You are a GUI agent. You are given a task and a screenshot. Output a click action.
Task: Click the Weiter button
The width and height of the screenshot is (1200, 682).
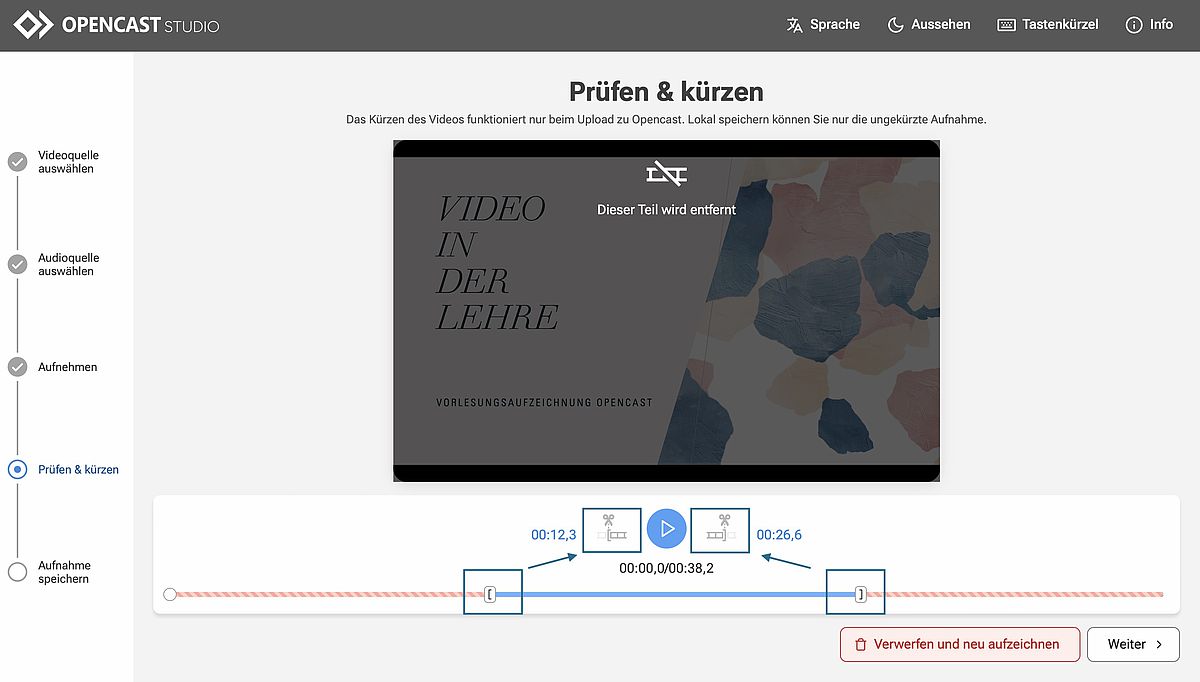coord(1134,644)
